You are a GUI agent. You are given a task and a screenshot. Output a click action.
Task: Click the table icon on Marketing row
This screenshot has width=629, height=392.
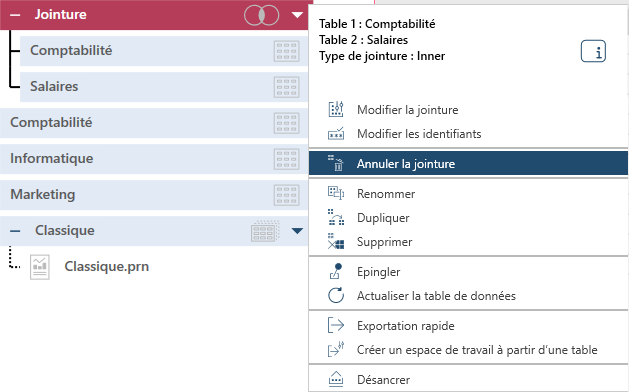286,195
